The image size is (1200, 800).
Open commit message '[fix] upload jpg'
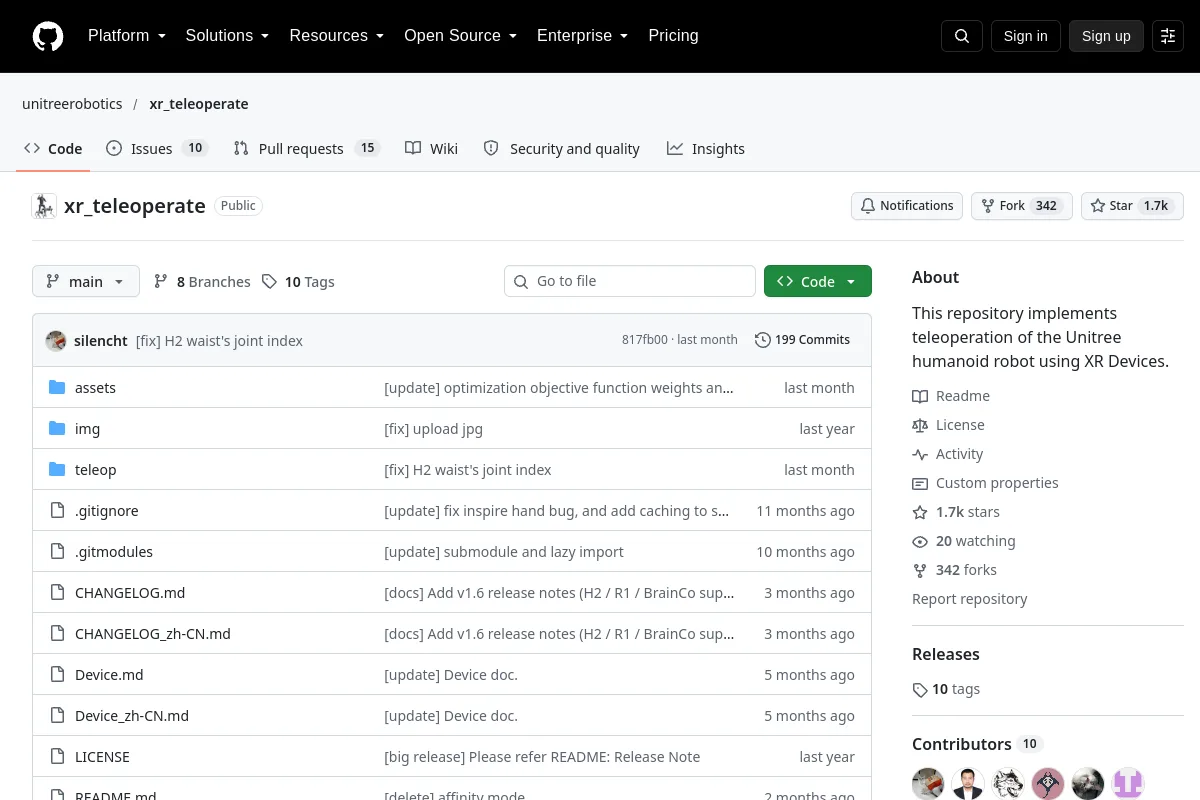[x=433, y=429]
